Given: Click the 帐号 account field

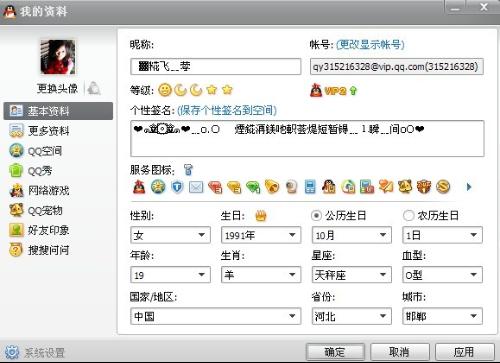Looking at the screenshot, I should [x=397, y=66].
